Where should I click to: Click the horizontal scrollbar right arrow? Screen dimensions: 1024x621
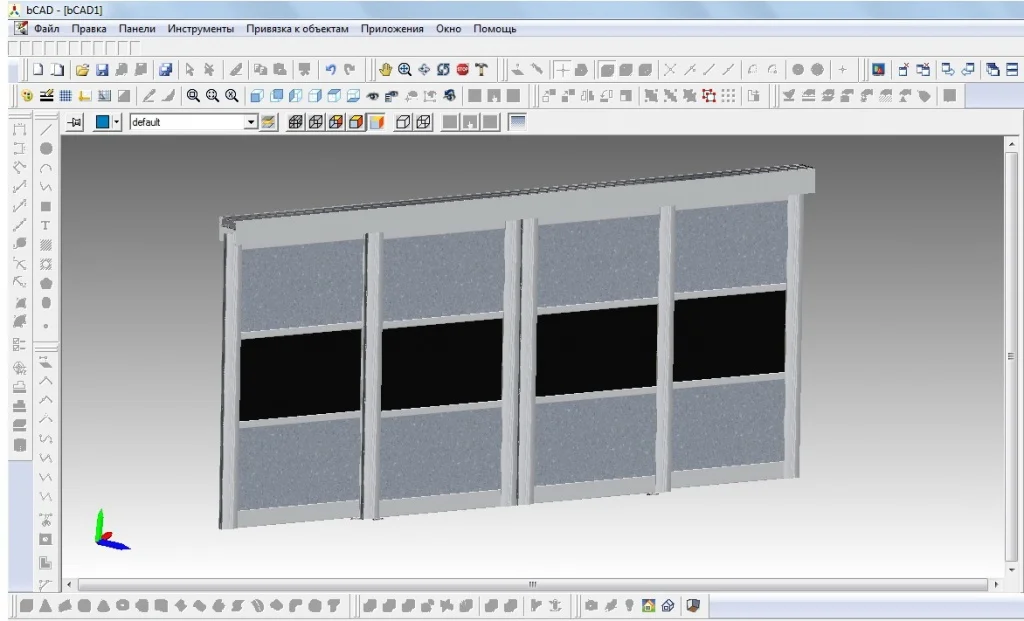tap(996, 584)
